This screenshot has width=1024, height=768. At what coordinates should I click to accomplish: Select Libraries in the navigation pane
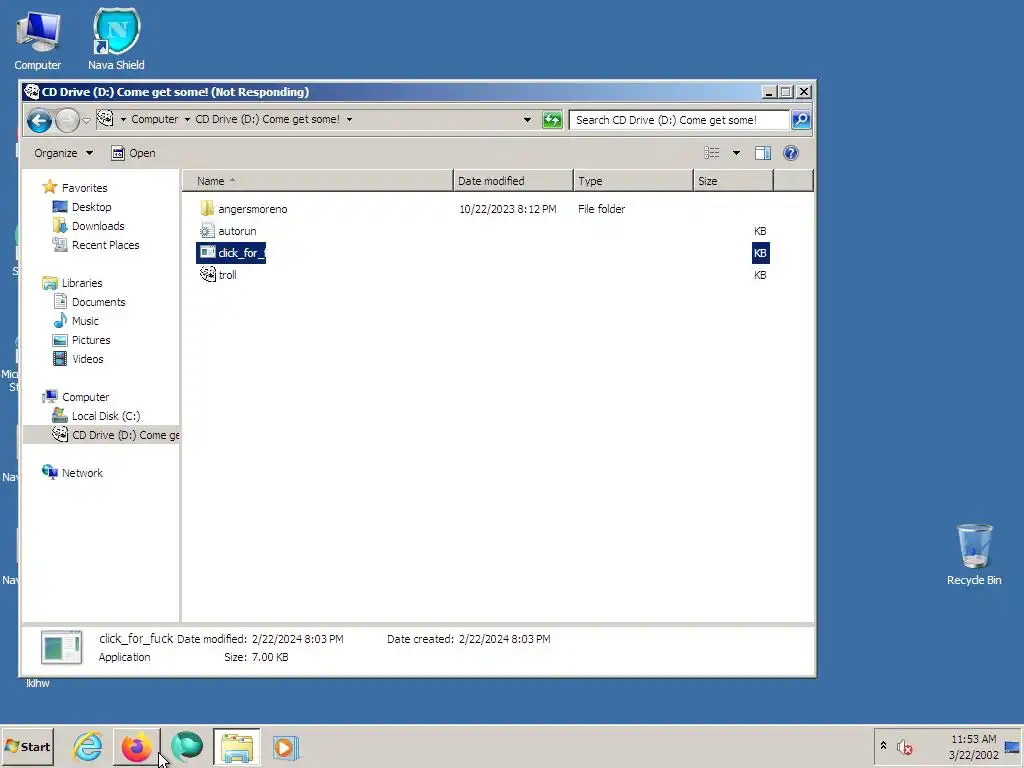pos(72,283)
